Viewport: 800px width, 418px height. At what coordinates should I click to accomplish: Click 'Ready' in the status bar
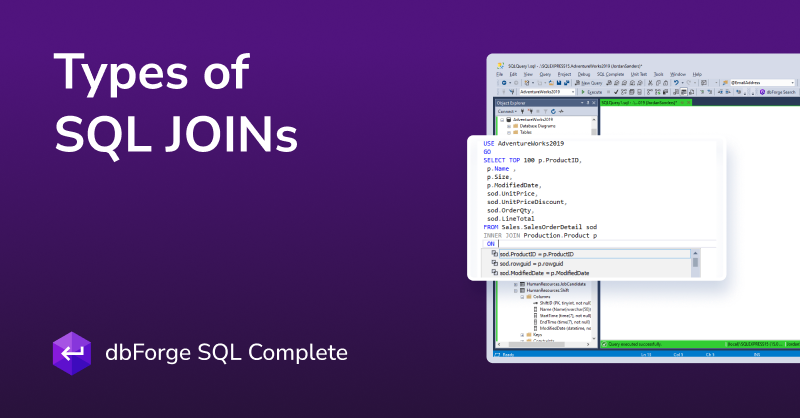pyautogui.click(x=508, y=354)
